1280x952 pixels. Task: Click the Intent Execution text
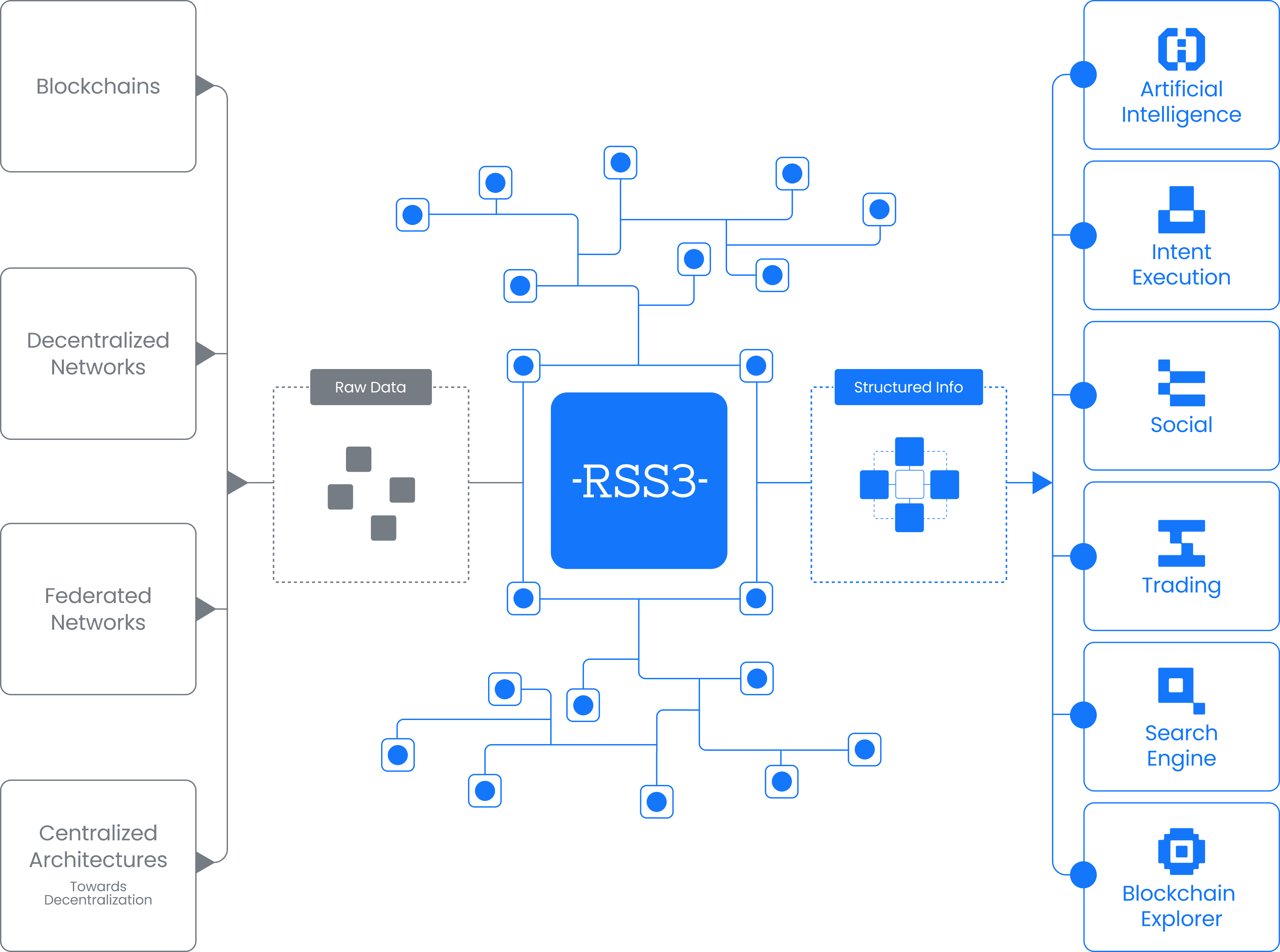tap(1181, 264)
